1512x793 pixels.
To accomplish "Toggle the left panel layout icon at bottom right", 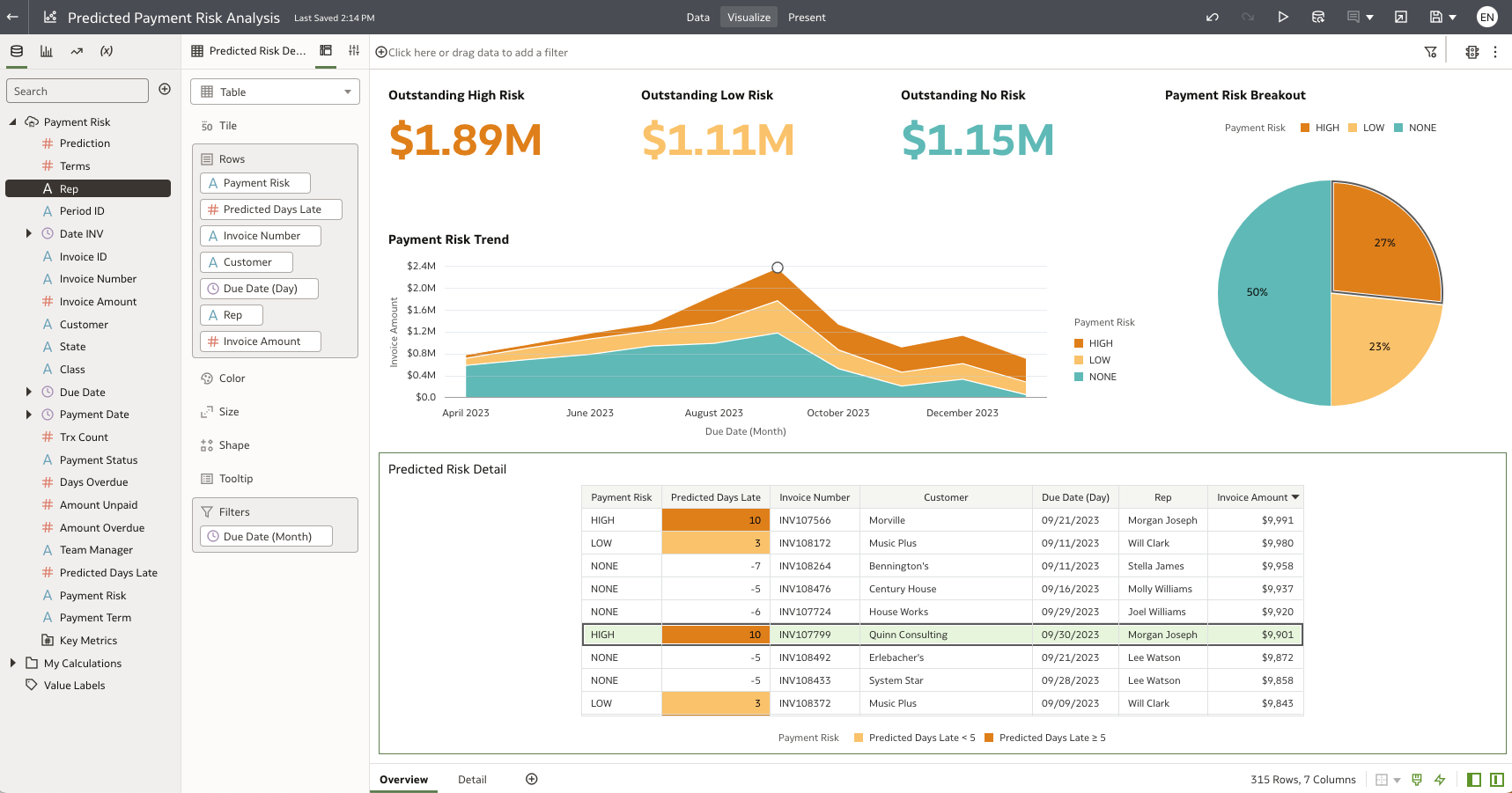I will 1473,780.
